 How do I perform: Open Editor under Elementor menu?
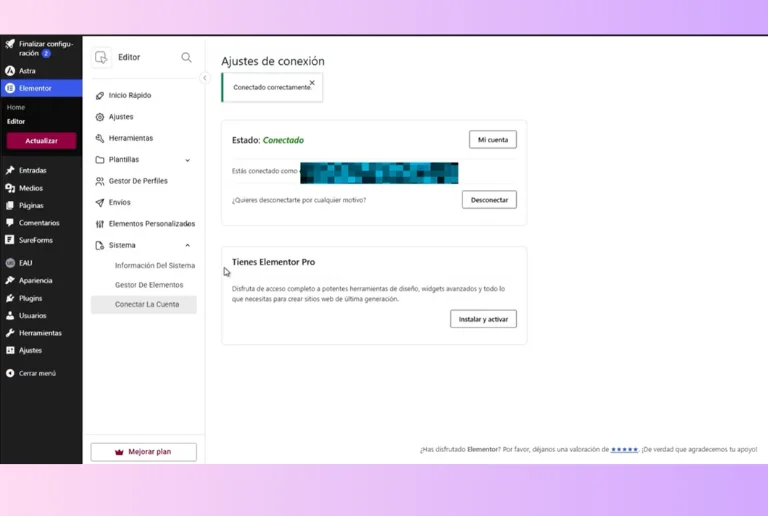point(16,121)
